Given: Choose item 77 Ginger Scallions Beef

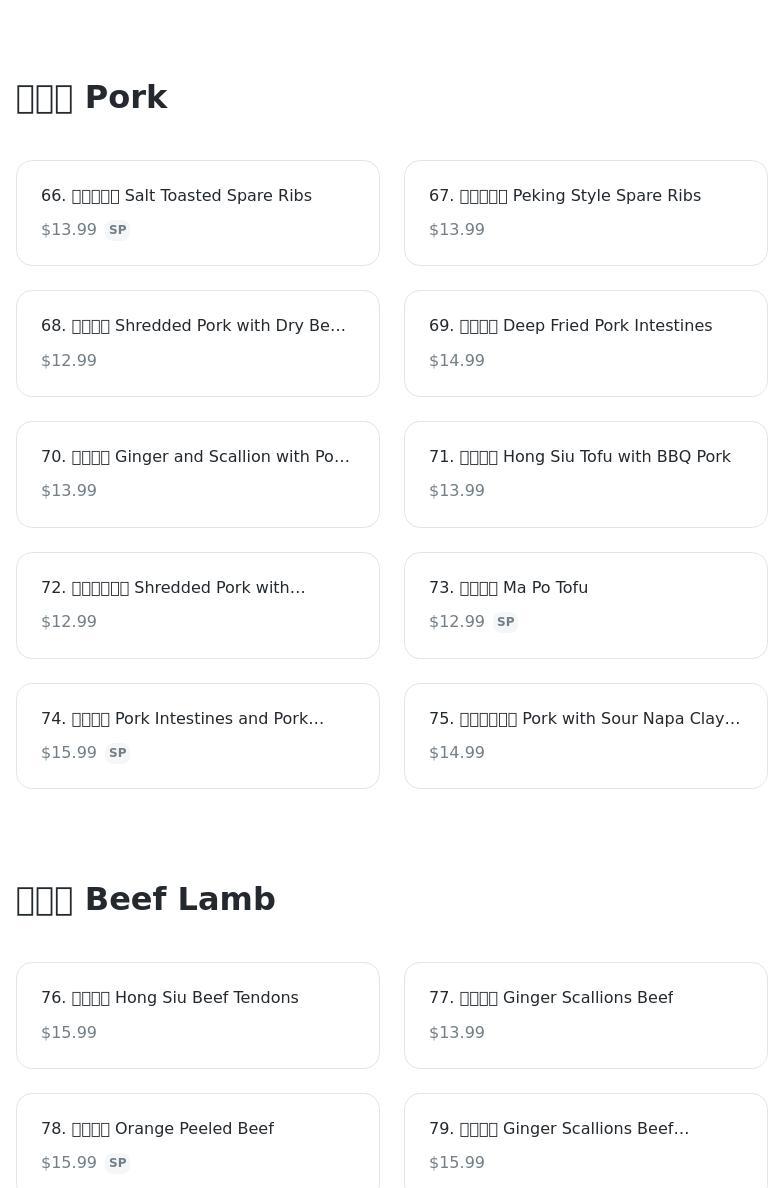Looking at the screenshot, I should [586, 1015].
